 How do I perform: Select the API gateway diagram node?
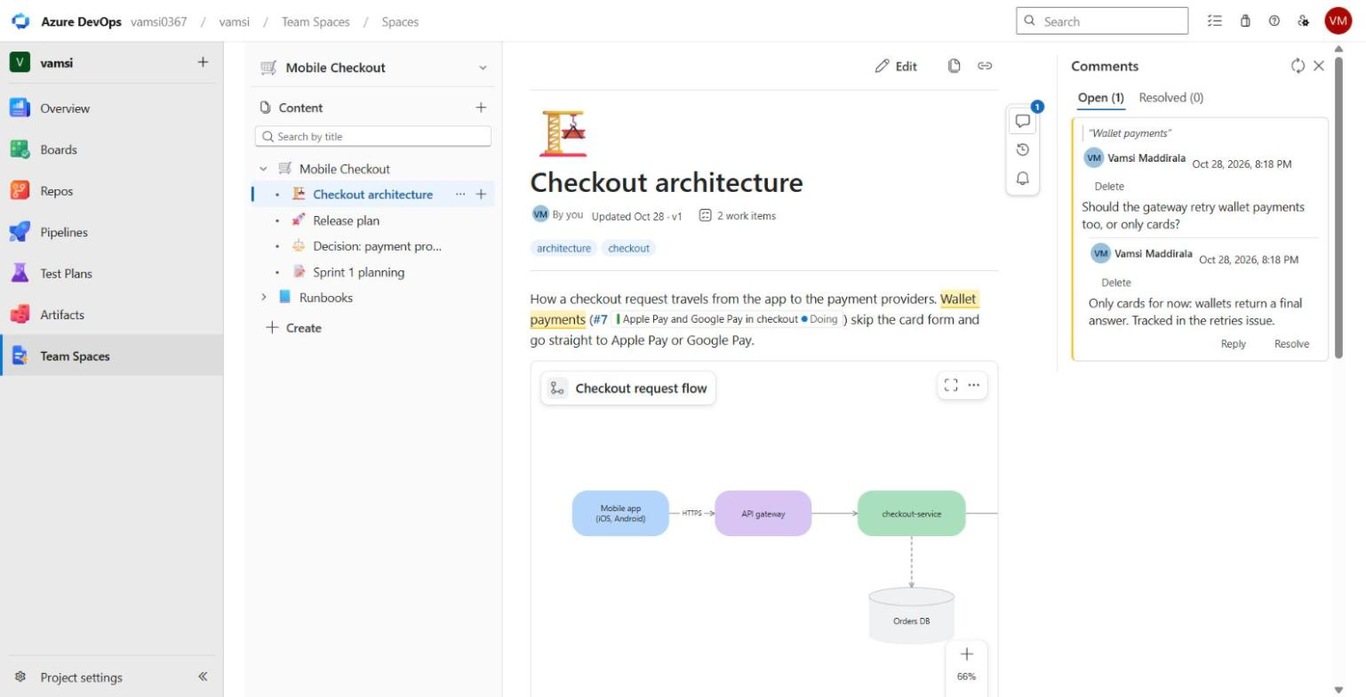[763, 513]
